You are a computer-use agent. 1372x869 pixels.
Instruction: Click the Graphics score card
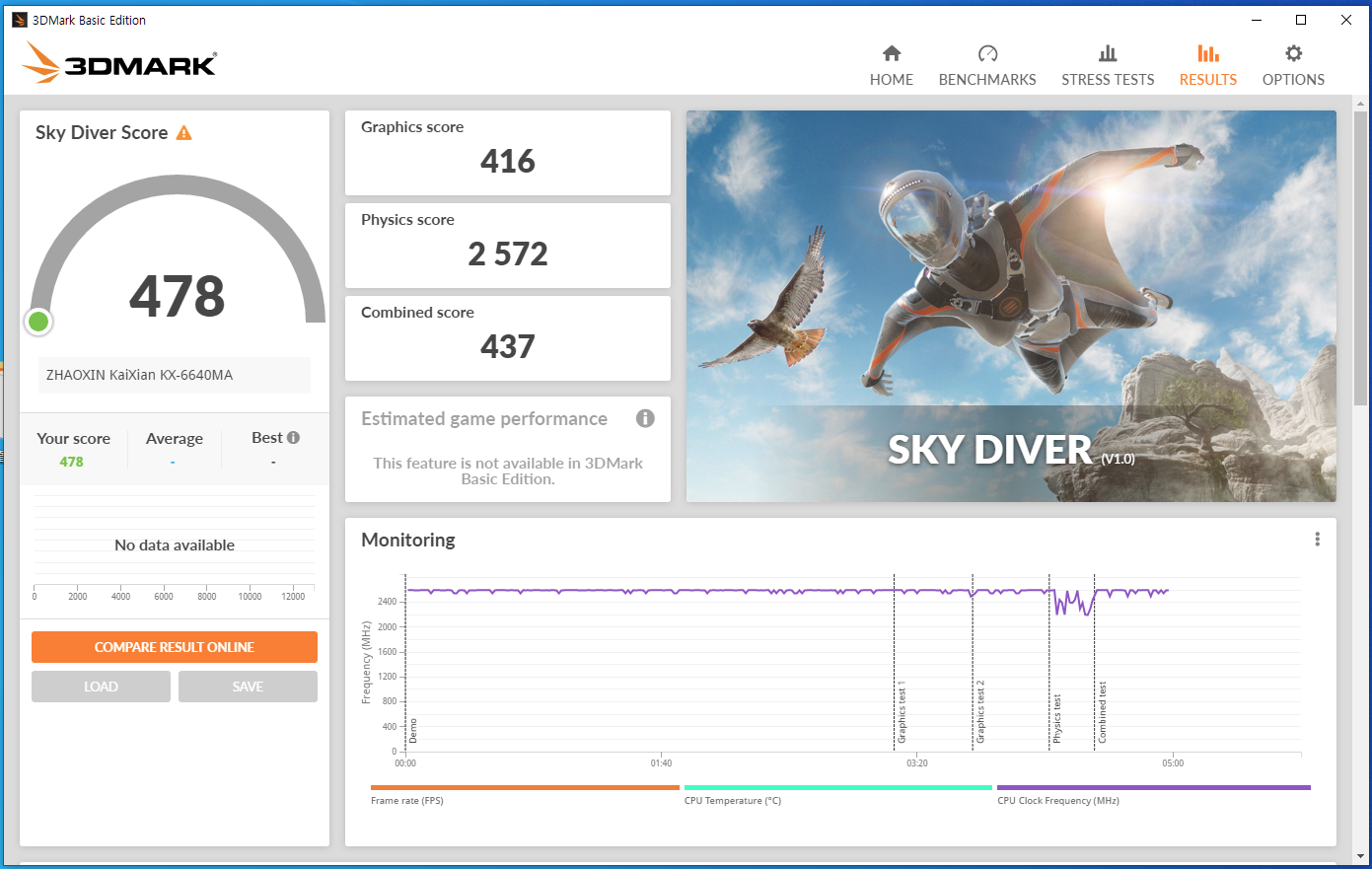[508, 153]
